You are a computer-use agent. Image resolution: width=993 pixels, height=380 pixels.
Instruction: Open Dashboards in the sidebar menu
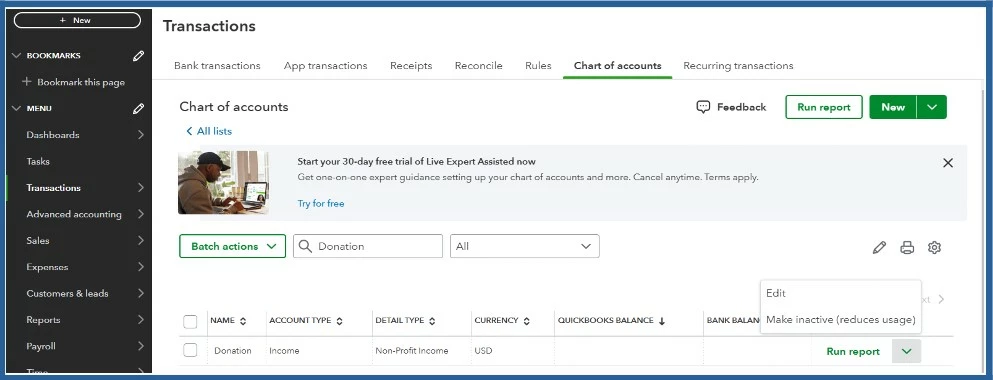tap(53, 135)
